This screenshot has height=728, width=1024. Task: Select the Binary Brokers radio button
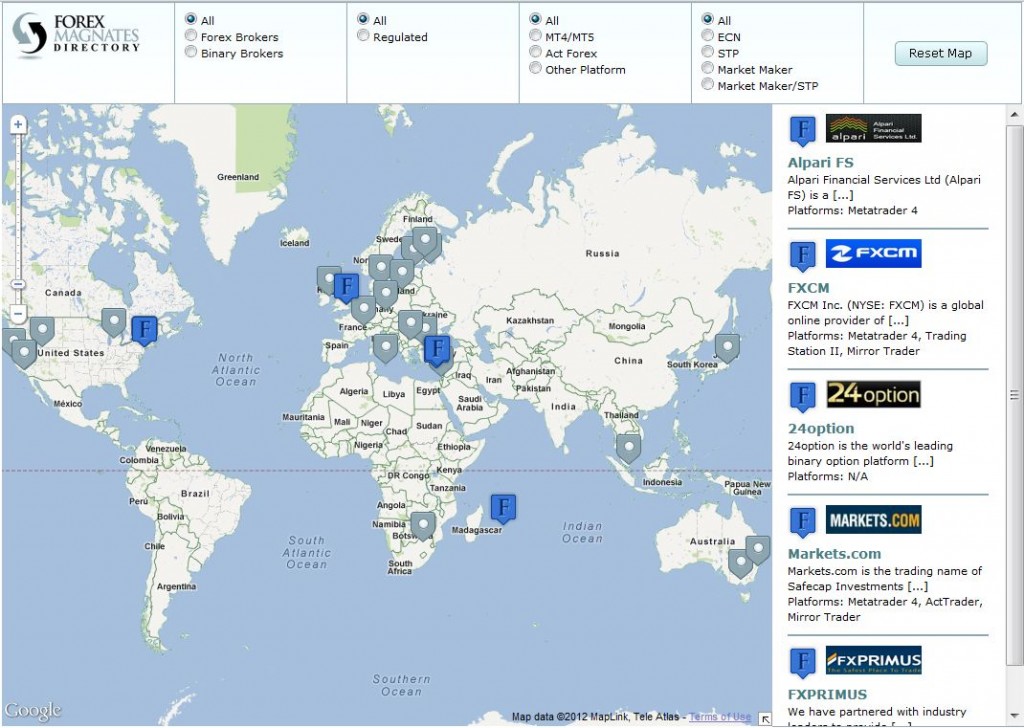pyautogui.click(x=192, y=53)
